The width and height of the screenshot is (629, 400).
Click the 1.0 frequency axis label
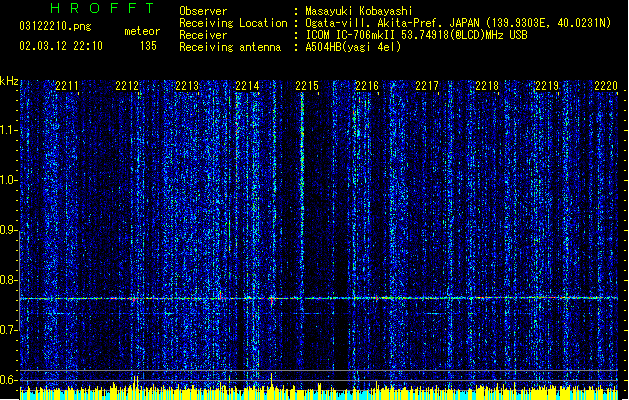pyautogui.click(x=9, y=180)
